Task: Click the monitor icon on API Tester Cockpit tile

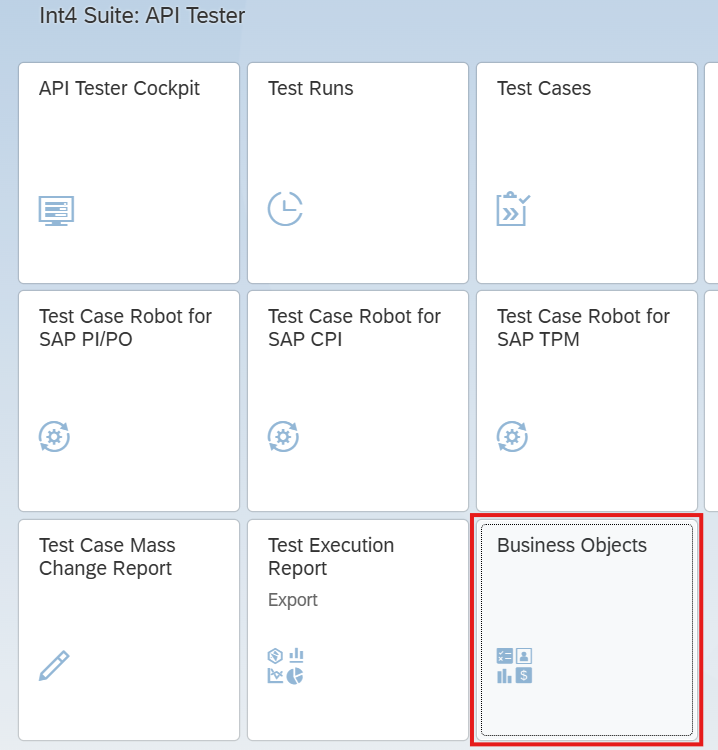Action: coord(56,210)
